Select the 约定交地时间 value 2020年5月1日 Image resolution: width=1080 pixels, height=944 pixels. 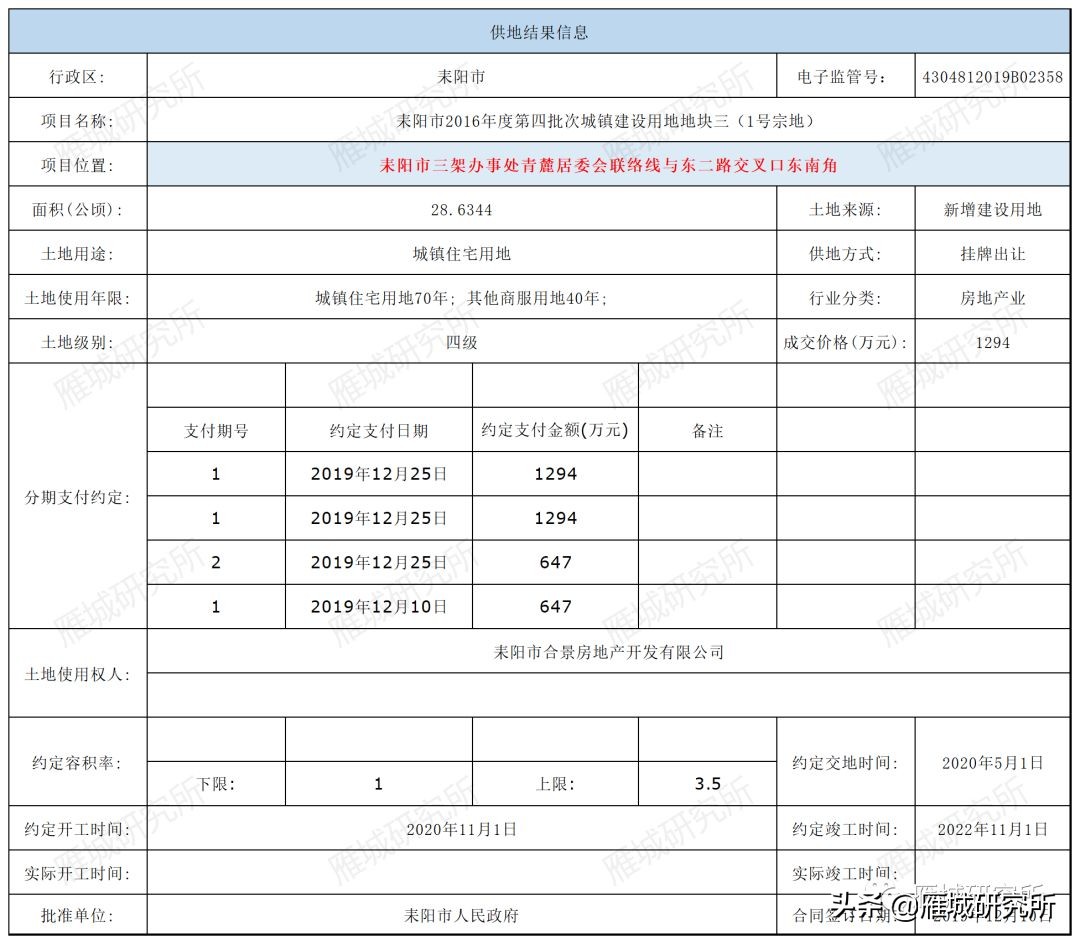(997, 762)
